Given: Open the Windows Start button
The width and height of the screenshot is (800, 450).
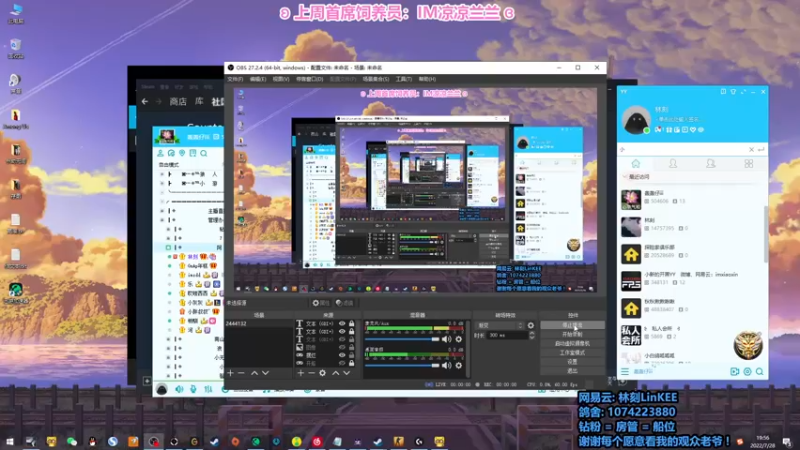Looking at the screenshot, I should (10, 441).
